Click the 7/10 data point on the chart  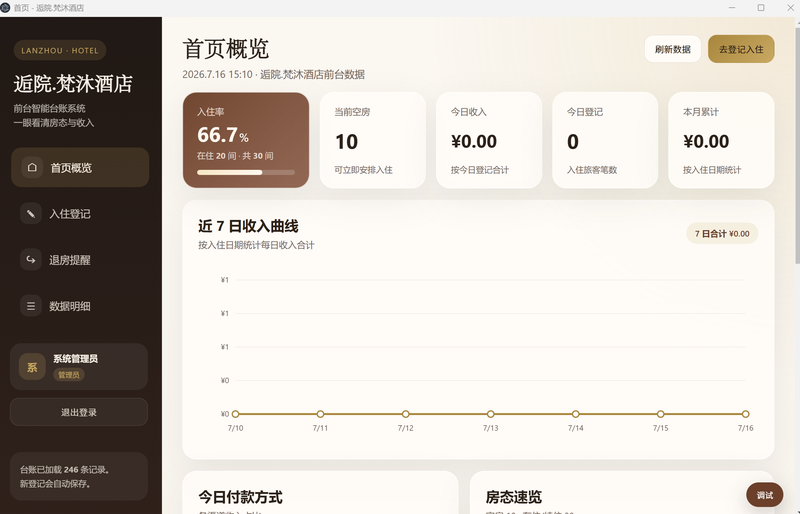point(235,414)
